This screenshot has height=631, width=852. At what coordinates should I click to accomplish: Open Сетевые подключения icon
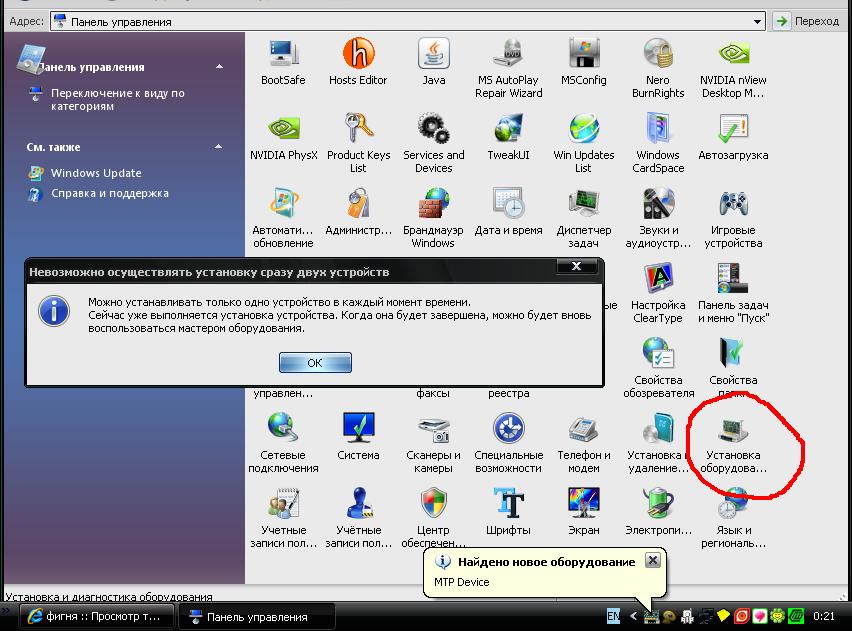tap(283, 443)
